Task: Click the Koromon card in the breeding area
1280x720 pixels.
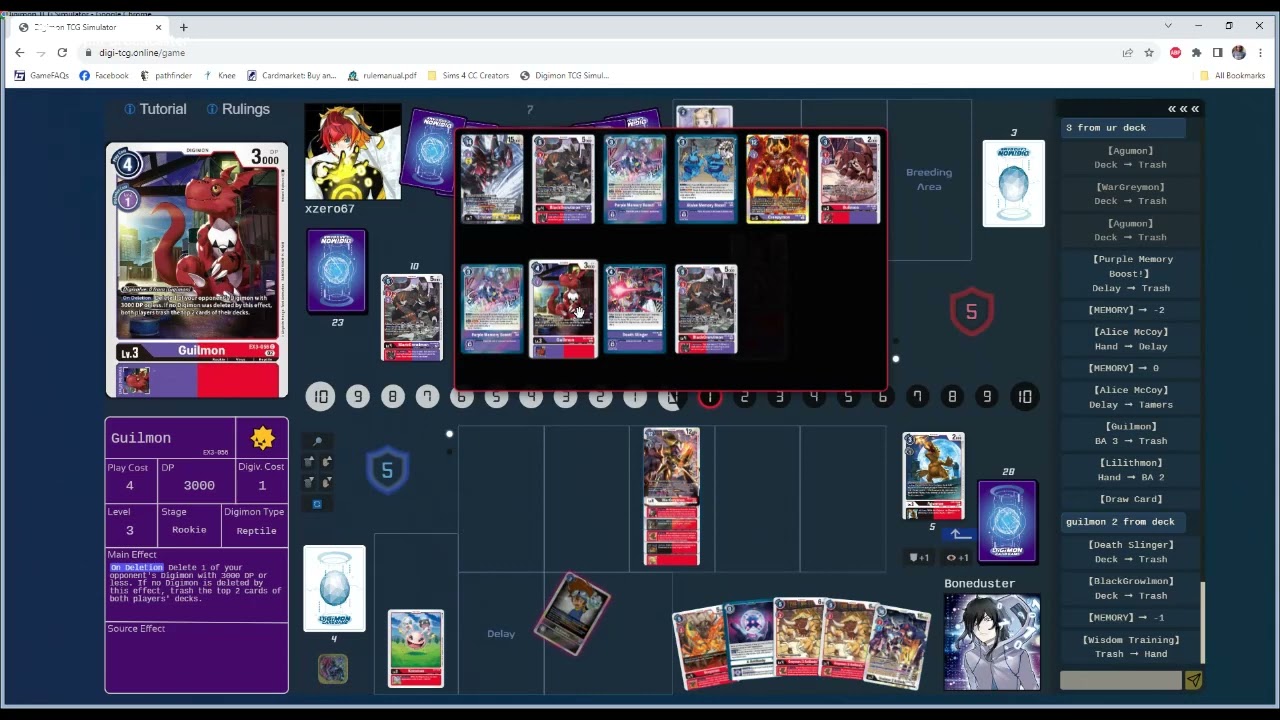Action: pyautogui.click(x=416, y=648)
